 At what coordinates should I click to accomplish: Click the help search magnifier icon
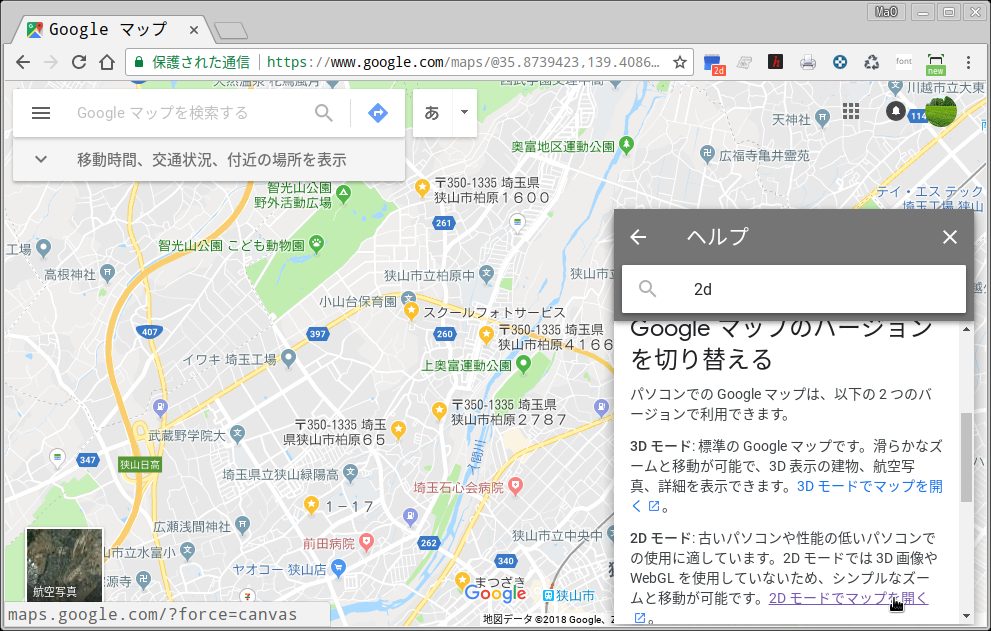pos(647,289)
